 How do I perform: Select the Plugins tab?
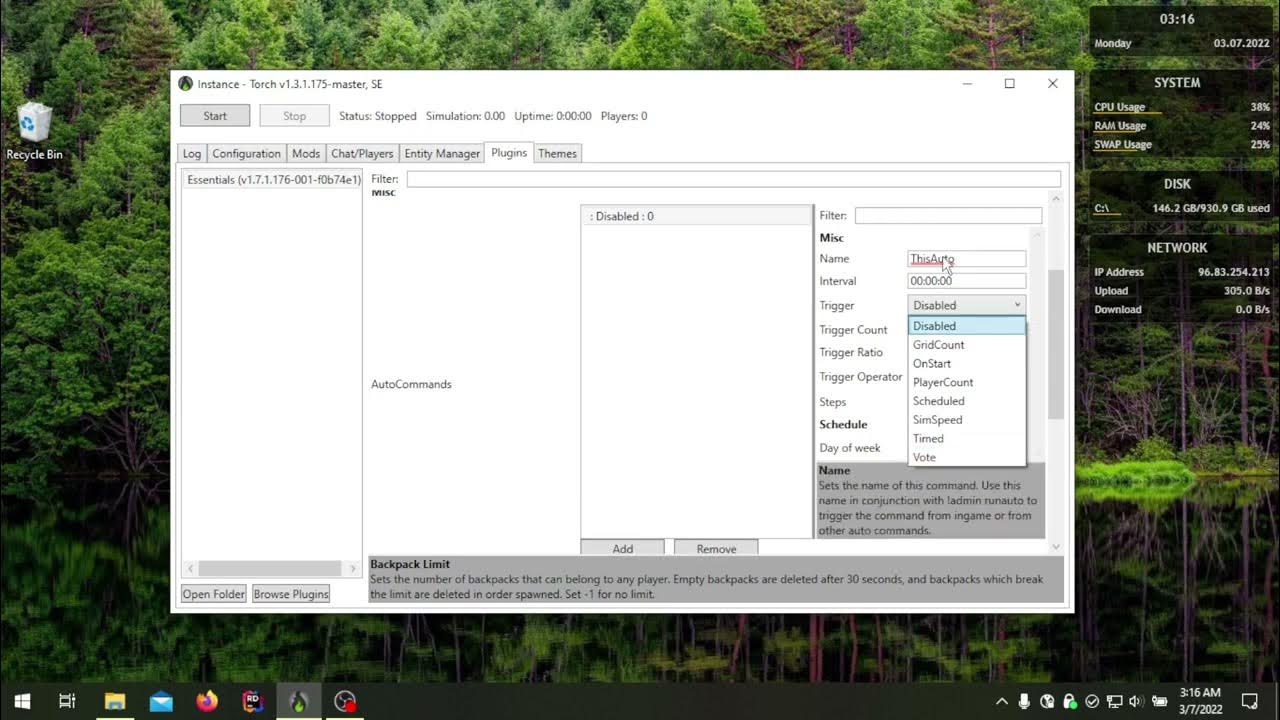pos(509,153)
